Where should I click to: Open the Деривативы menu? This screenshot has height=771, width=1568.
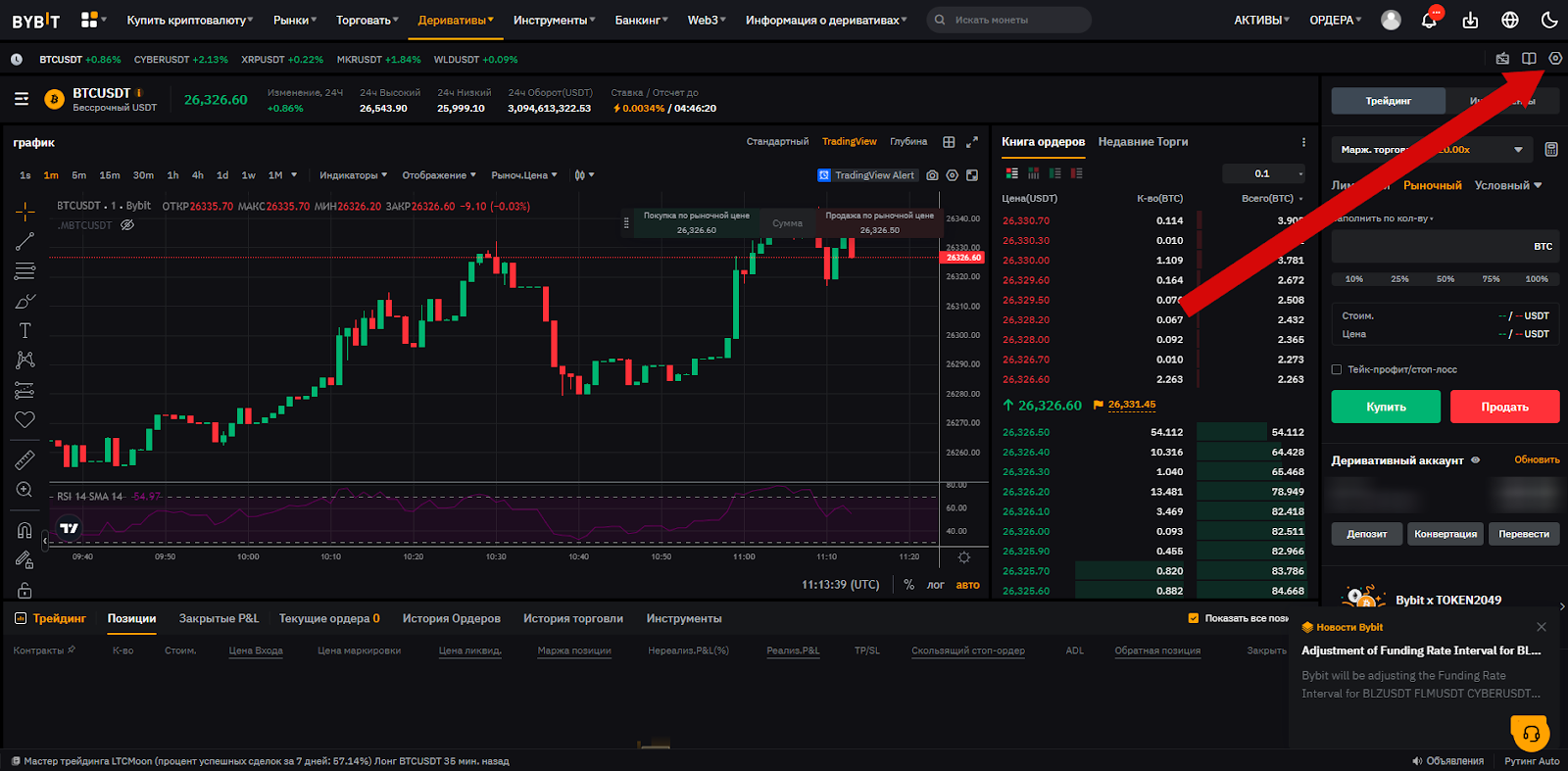[x=456, y=20]
